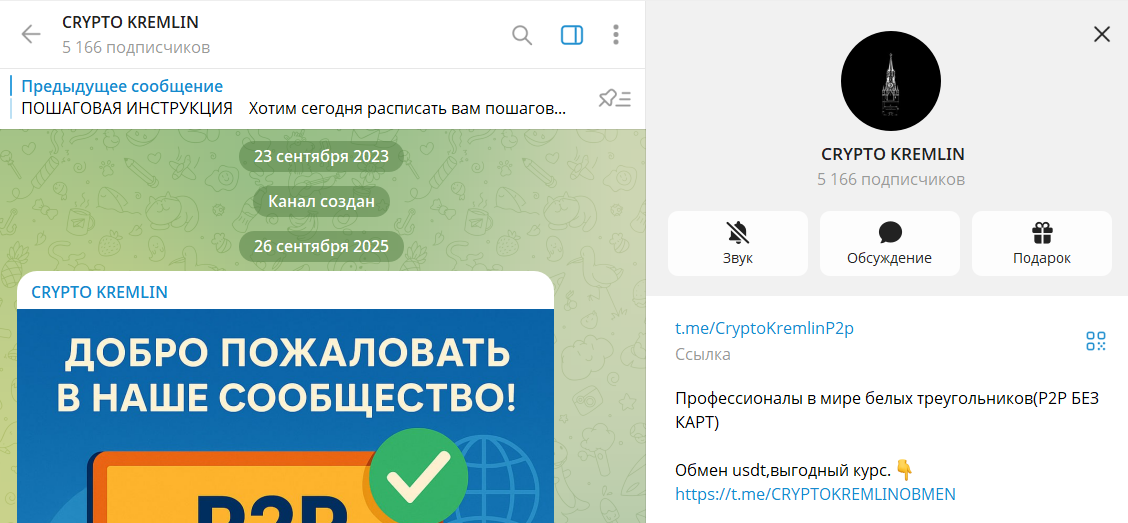Screen dimensions: 1128x523
Task: Click the Канал создан service message
Action: click(322, 201)
